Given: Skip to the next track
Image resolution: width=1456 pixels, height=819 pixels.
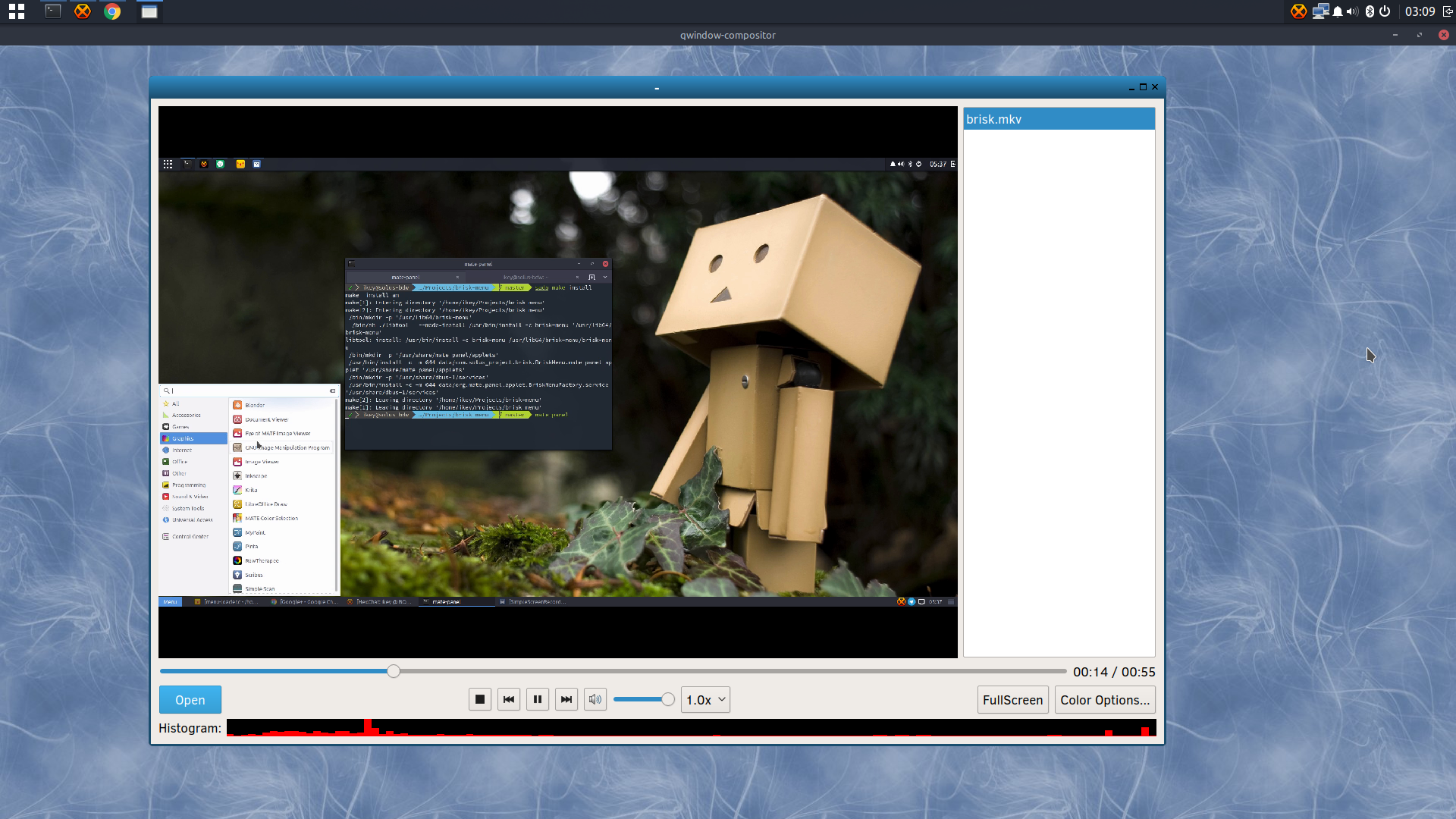Looking at the screenshot, I should point(566,699).
